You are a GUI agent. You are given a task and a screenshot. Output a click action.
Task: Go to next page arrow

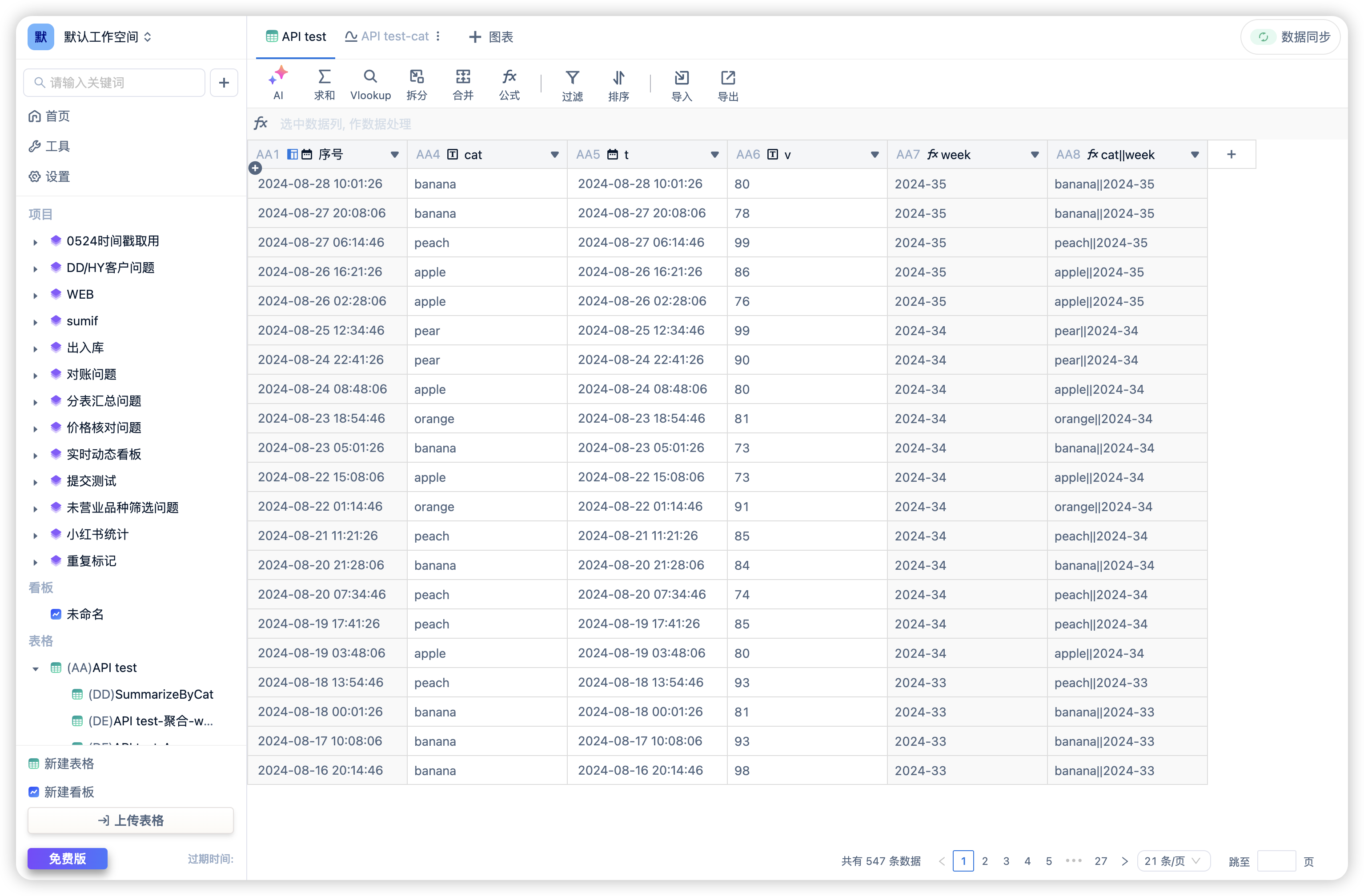click(x=1124, y=861)
